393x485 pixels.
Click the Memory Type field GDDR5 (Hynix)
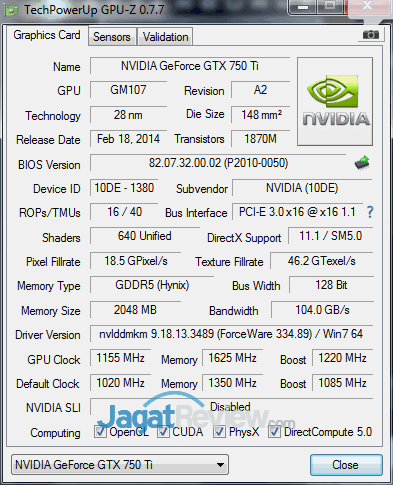tap(152, 285)
